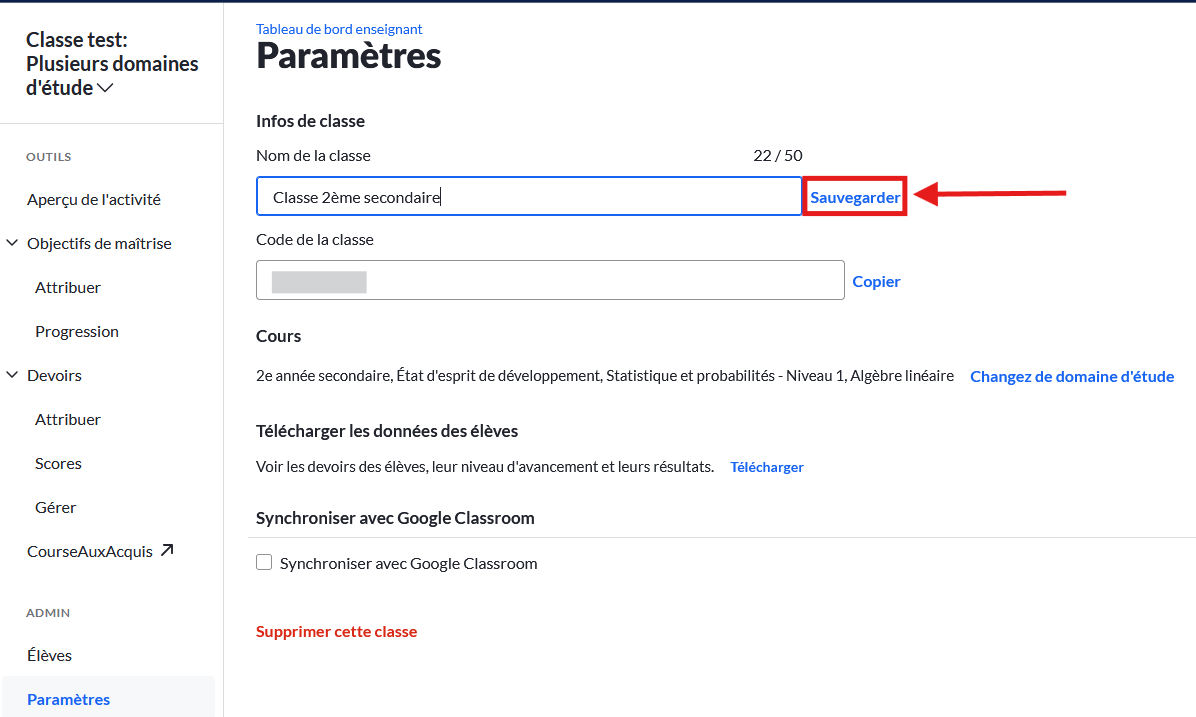Screen dimensions: 1196x717
Task: Copy the class code with Copier
Action: click(x=876, y=281)
